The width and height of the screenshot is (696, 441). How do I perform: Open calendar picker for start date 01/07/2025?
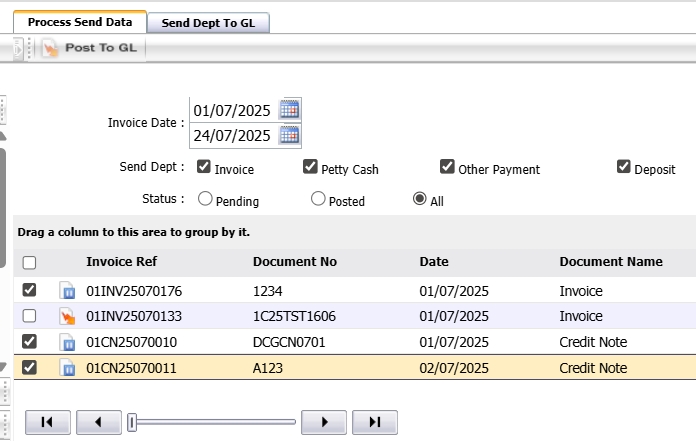(289, 110)
